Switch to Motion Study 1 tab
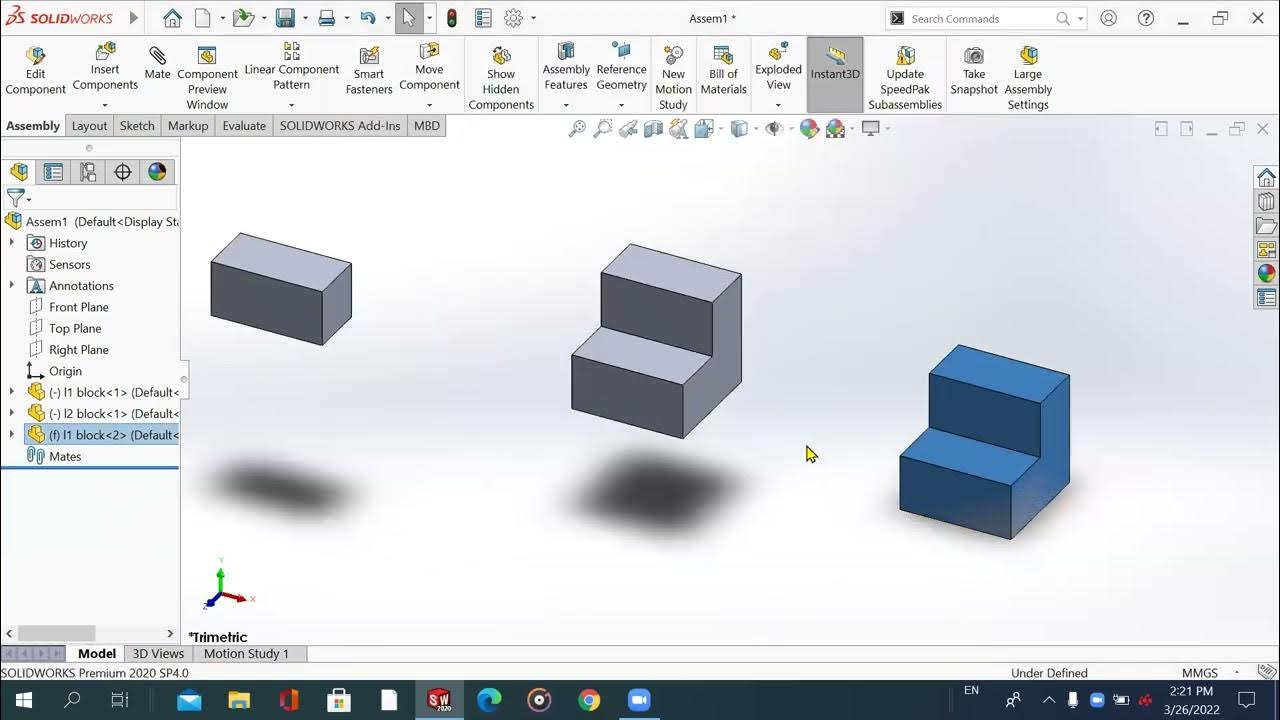 [246, 653]
